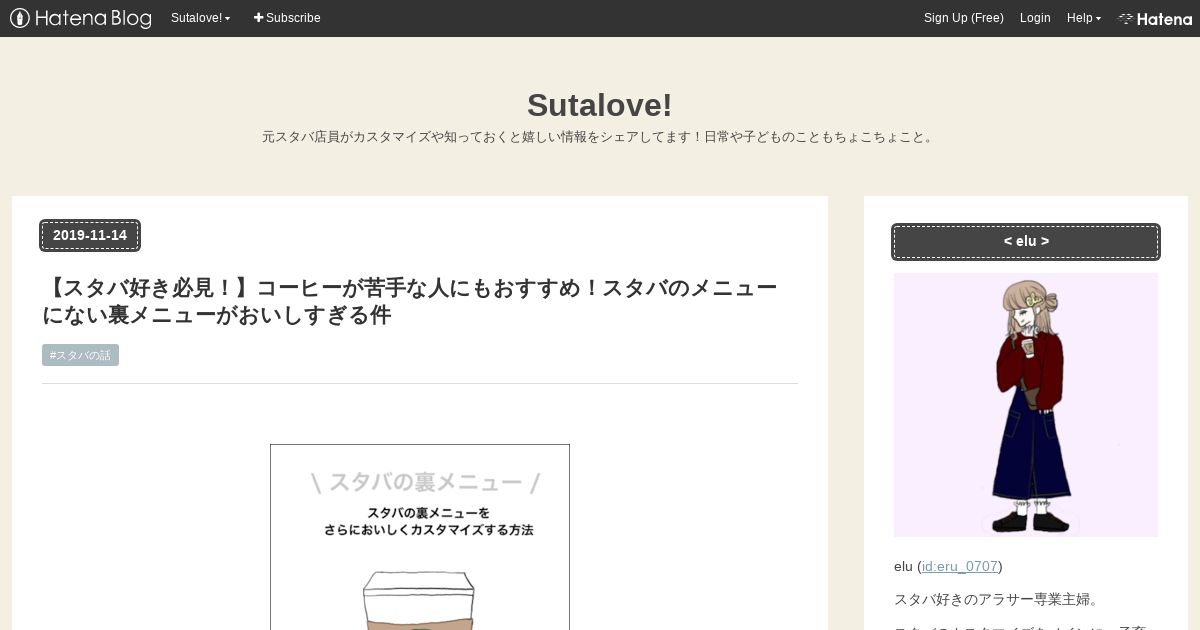1200x630 pixels.
Task: Click the スタバの裏メニュー article image
Action: click(x=420, y=537)
